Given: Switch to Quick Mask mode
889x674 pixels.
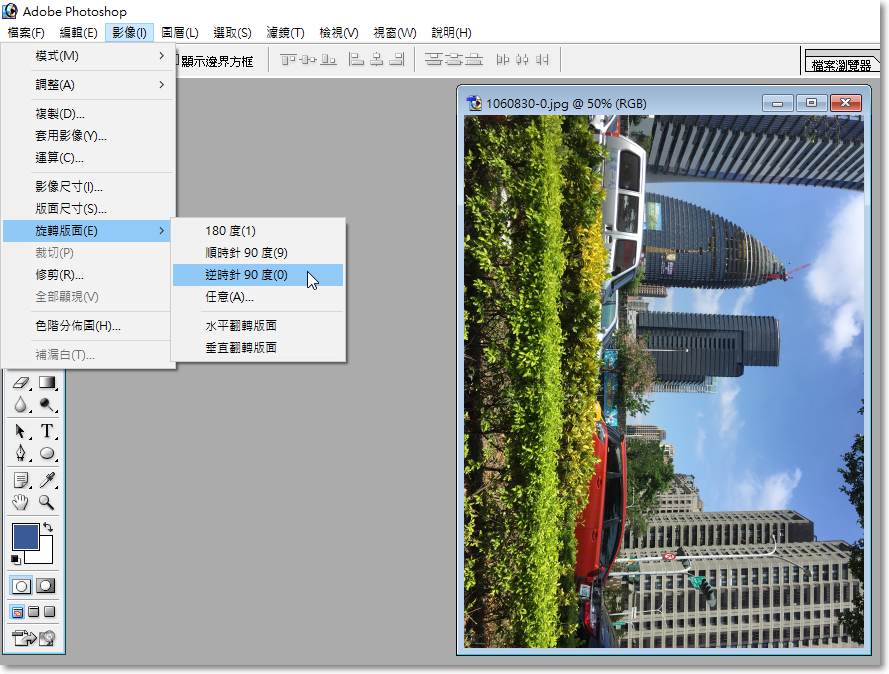Looking at the screenshot, I should coord(46,586).
